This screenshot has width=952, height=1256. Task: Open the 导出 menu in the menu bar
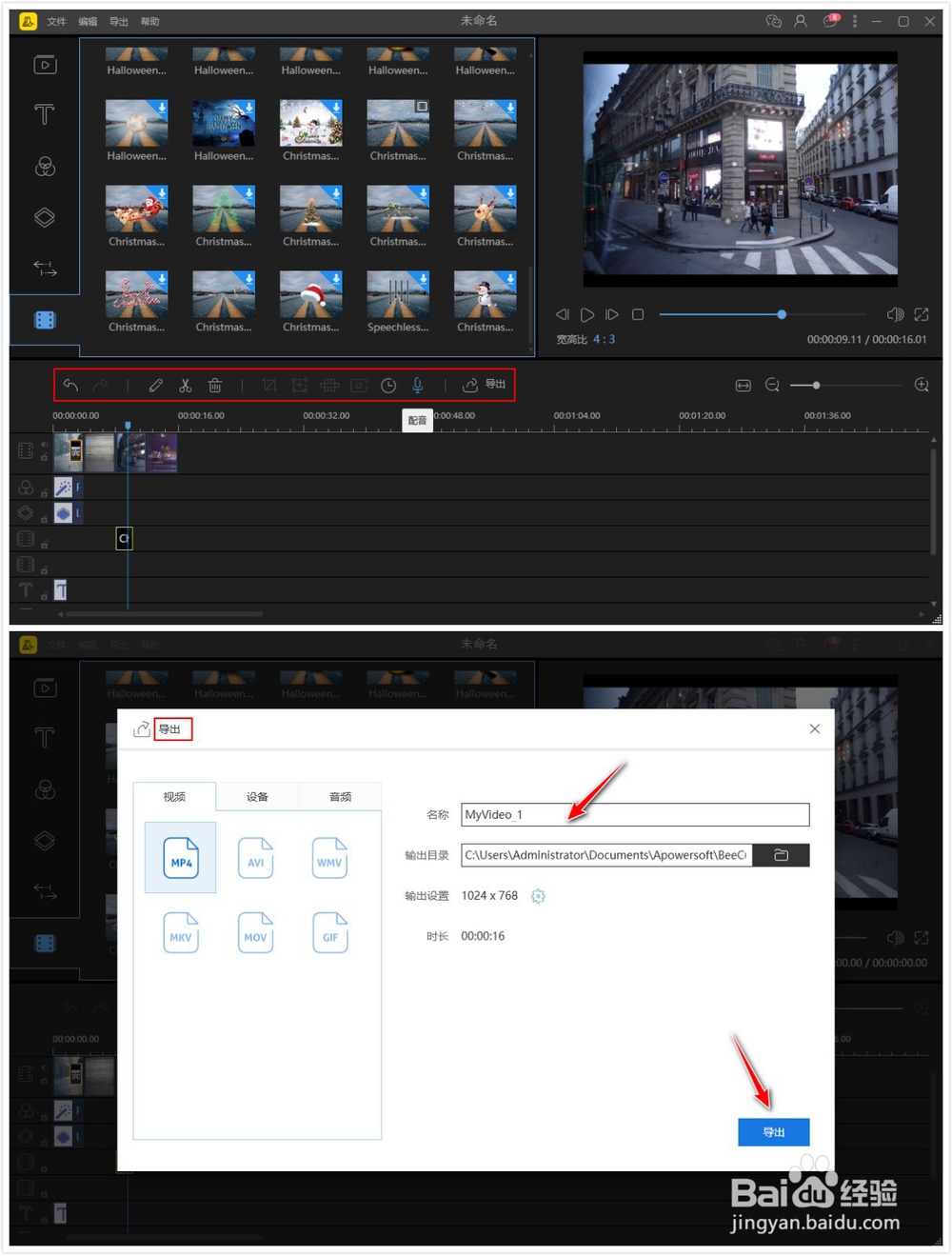[119, 21]
